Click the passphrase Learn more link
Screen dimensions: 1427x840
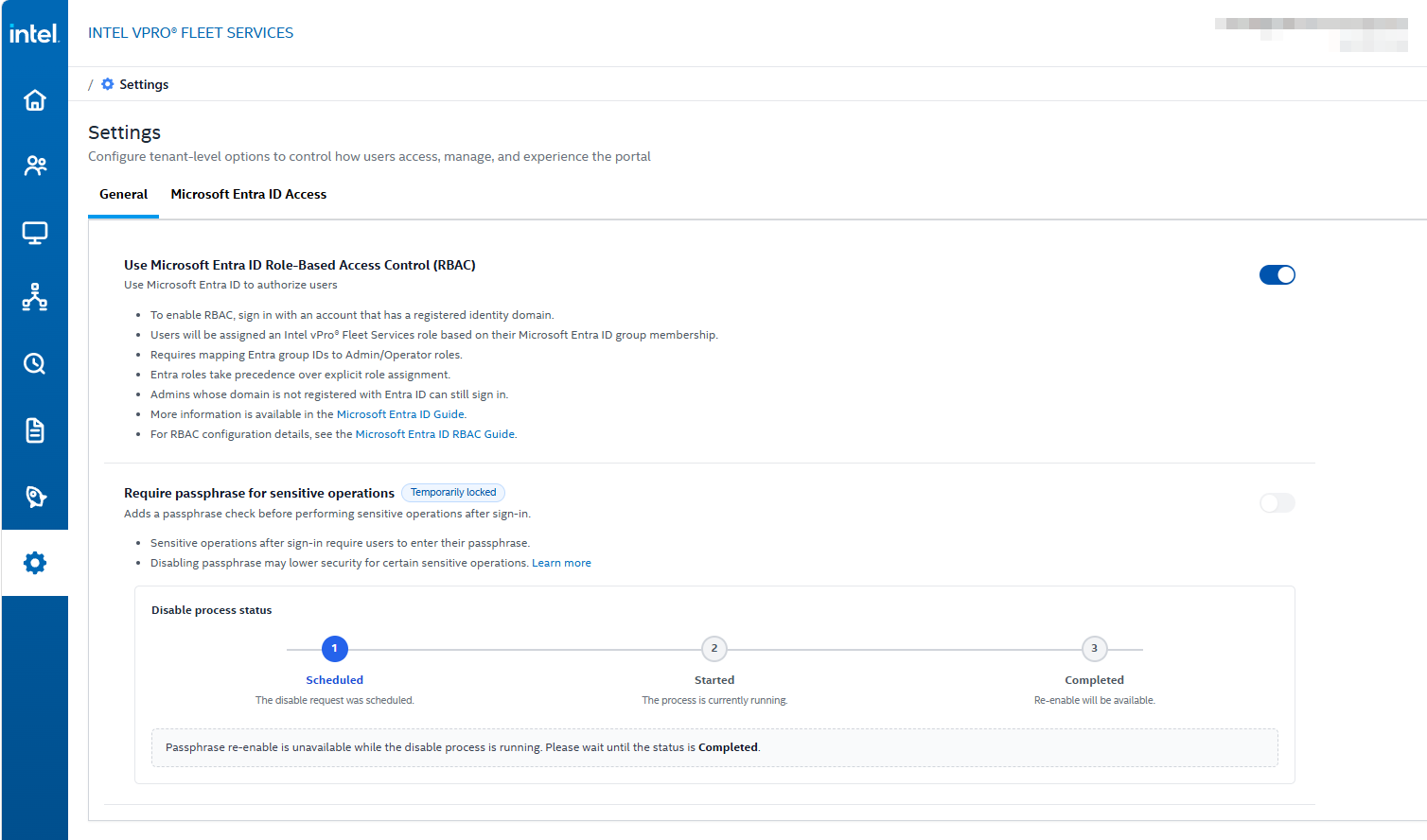561,563
